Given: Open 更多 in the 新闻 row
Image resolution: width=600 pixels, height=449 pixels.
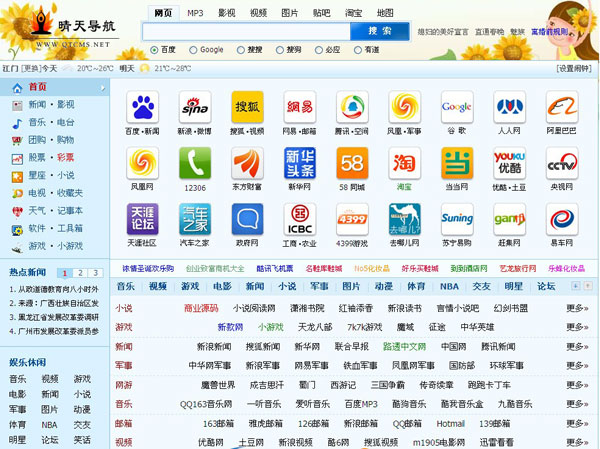Looking at the screenshot, I should pos(577,347).
